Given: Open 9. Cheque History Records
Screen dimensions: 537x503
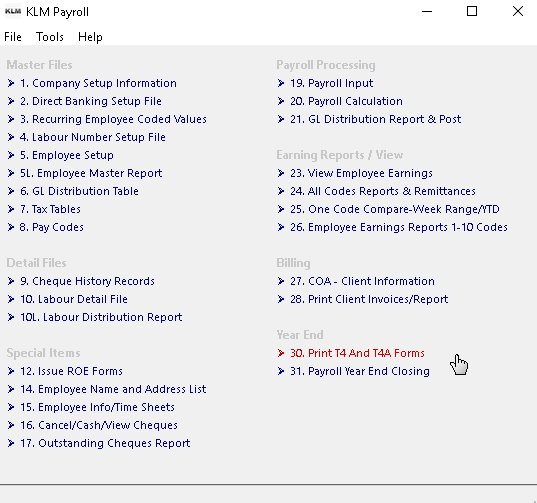Looking at the screenshot, I should coord(87,281).
